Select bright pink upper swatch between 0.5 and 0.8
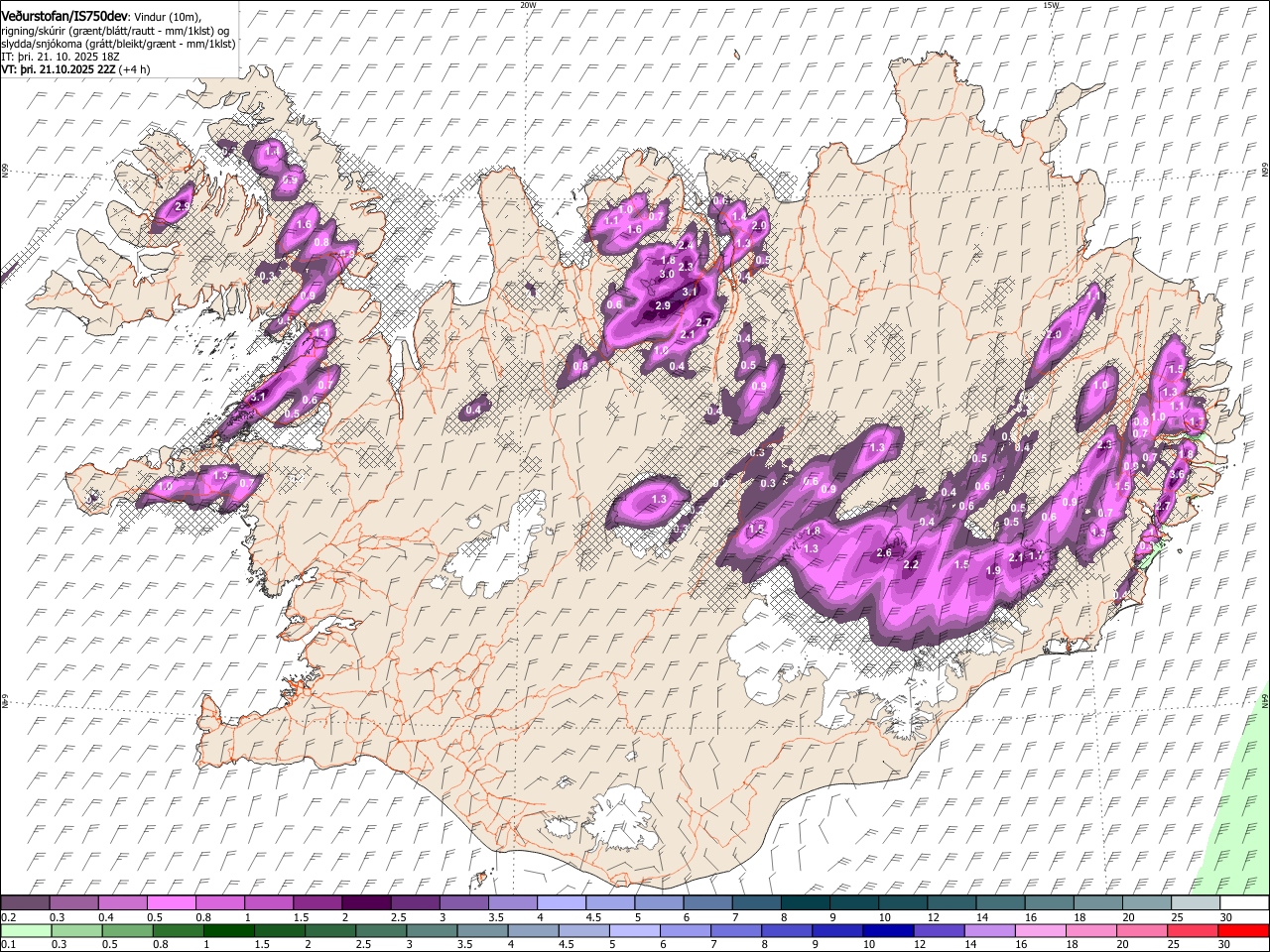This screenshot has width=1270, height=952. coord(171,903)
